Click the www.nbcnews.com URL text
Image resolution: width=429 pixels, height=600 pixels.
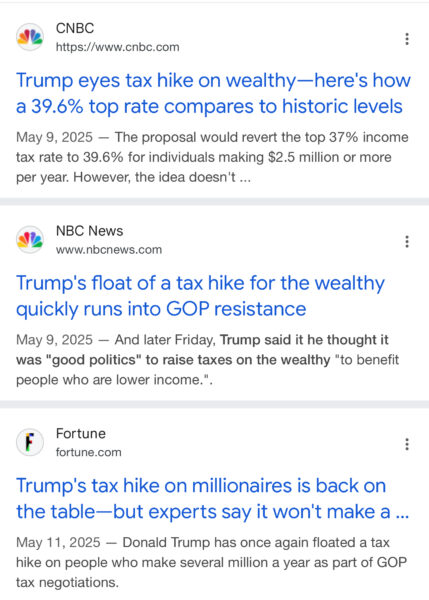[109, 250]
